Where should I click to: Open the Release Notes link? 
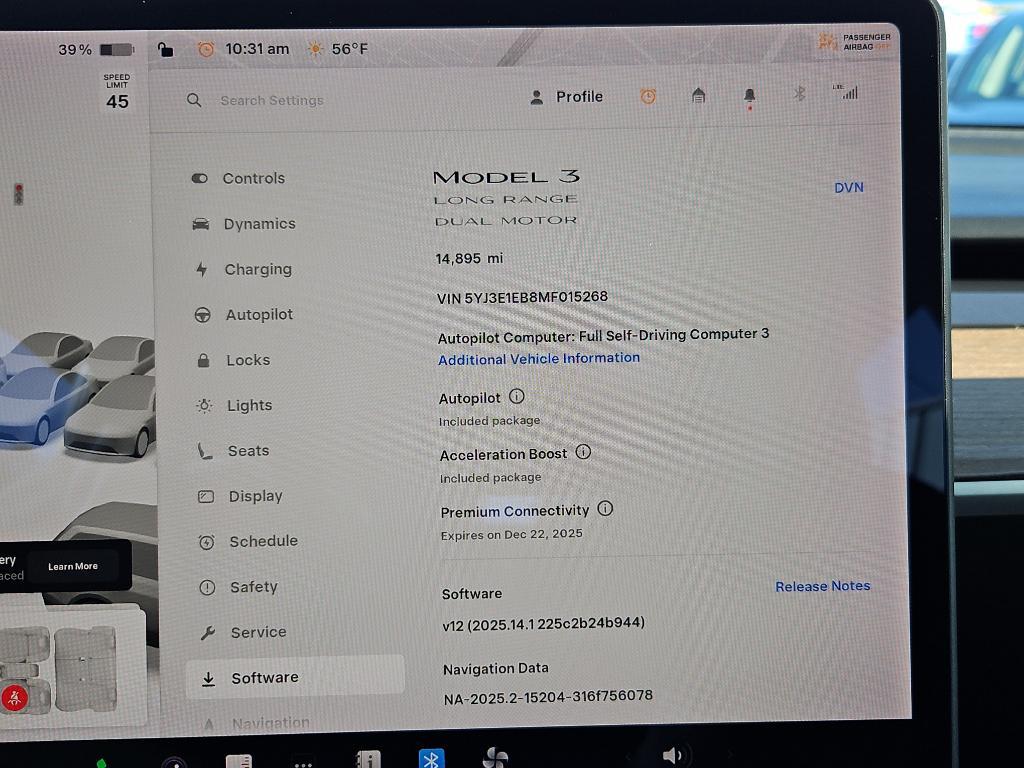pos(822,586)
